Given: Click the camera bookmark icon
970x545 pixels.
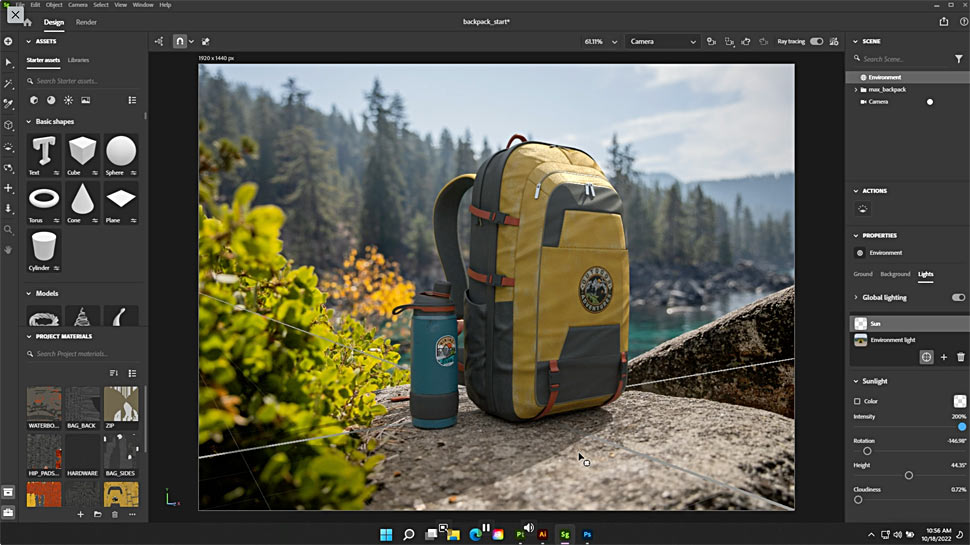Looking at the screenshot, I should click(x=711, y=41).
